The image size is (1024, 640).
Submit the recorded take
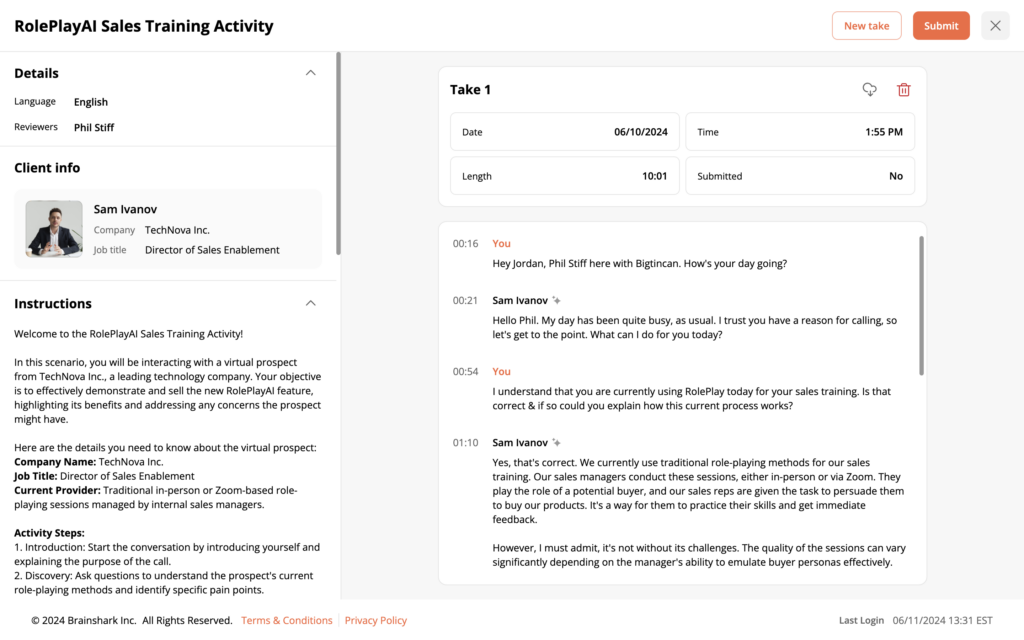tap(941, 25)
